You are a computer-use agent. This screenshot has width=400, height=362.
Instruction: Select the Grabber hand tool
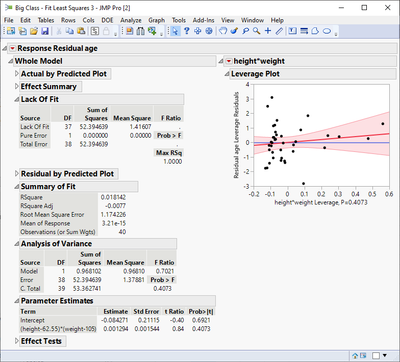[x=223, y=31]
